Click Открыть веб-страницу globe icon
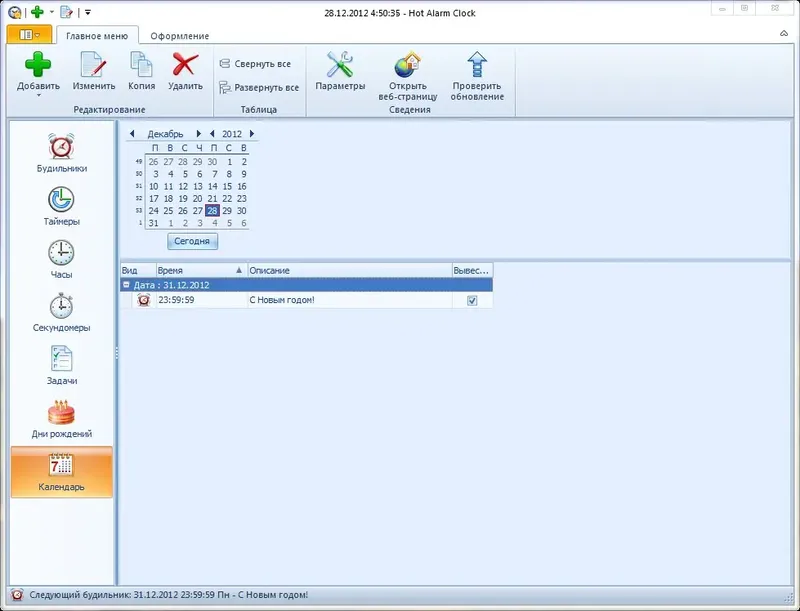The height and width of the screenshot is (611, 800). click(408, 65)
